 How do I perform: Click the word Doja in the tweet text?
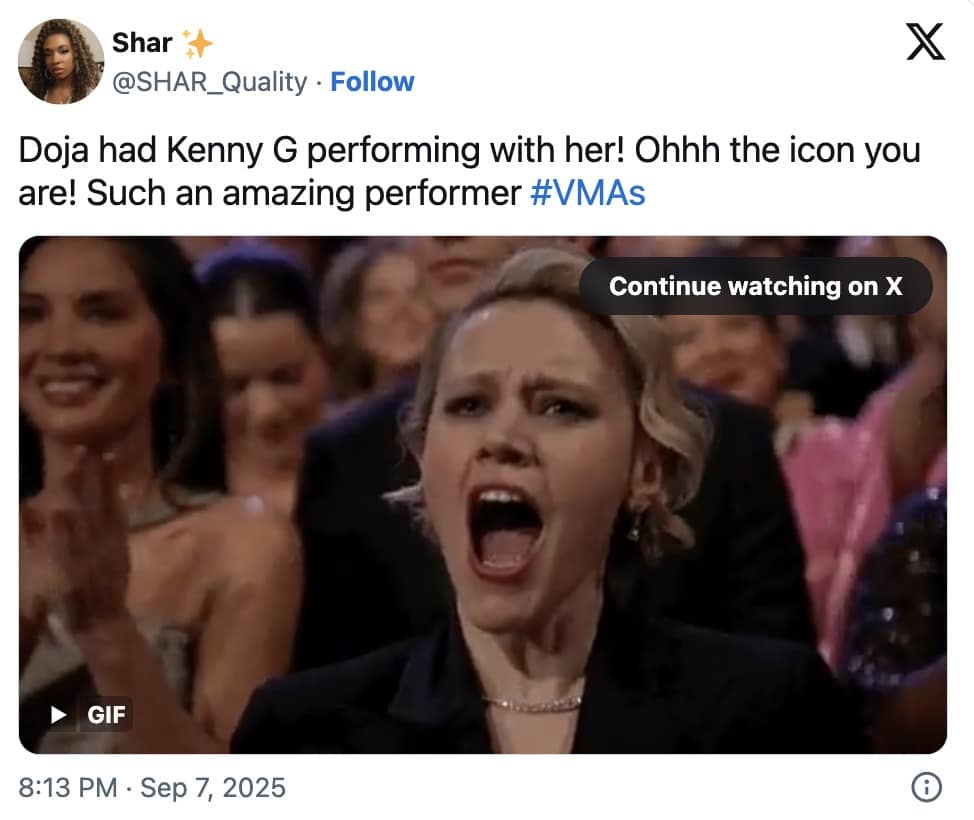coord(55,148)
